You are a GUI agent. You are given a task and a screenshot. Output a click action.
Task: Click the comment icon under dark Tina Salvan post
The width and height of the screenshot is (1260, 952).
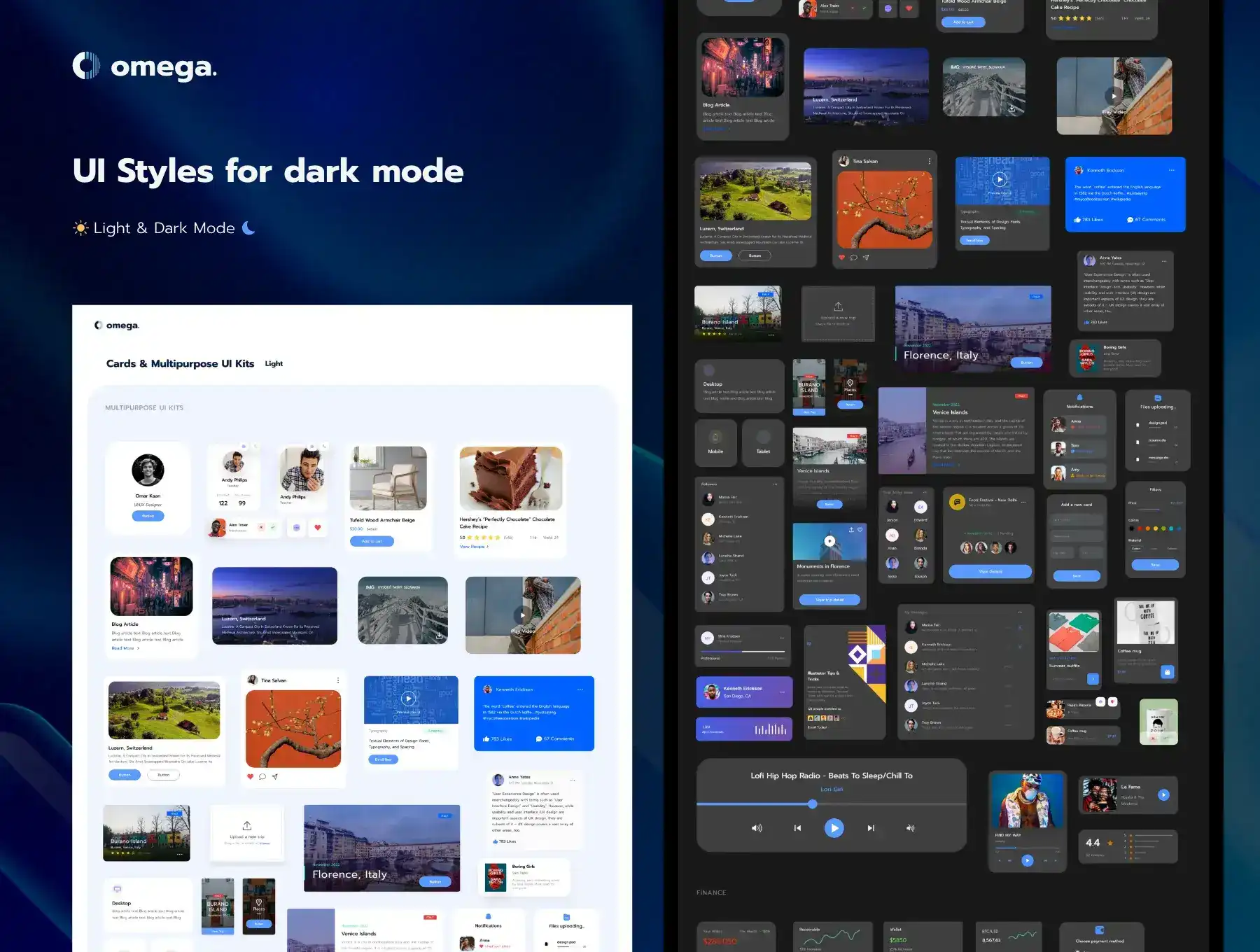coord(853,258)
